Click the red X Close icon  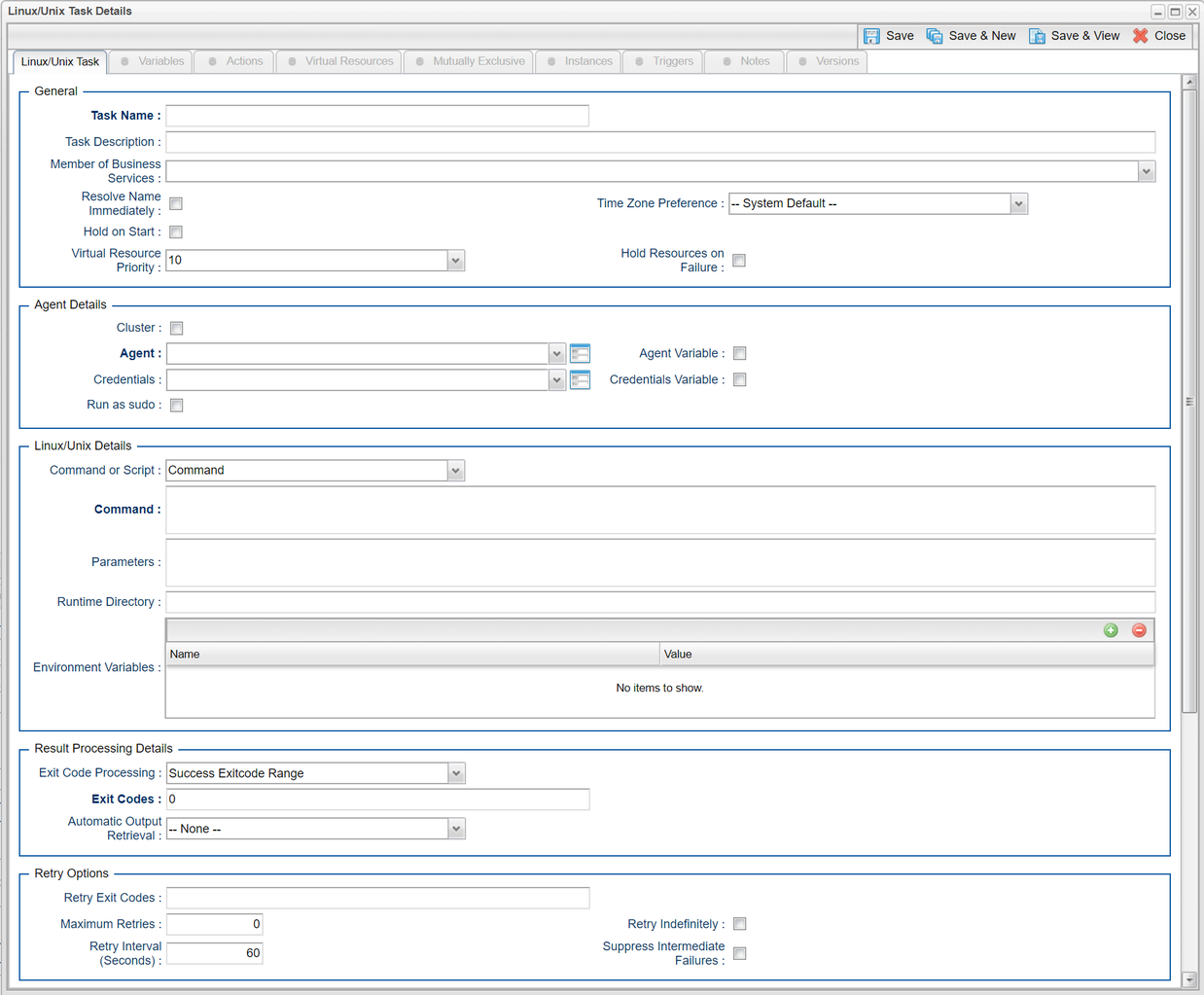tap(1141, 36)
